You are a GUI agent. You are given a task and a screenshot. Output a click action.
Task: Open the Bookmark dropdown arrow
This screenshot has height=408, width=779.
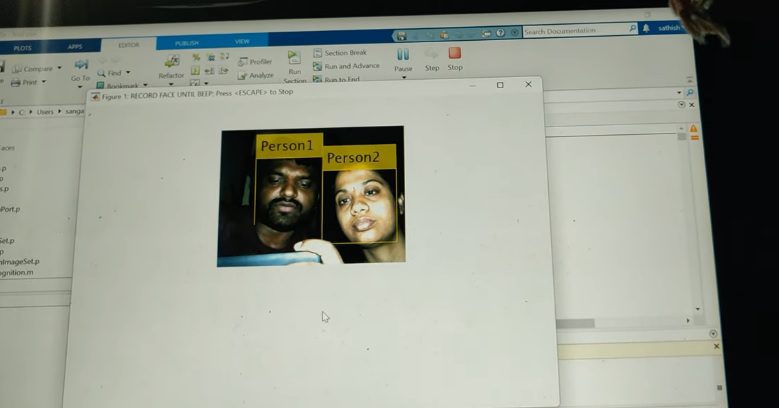(145, 85)
